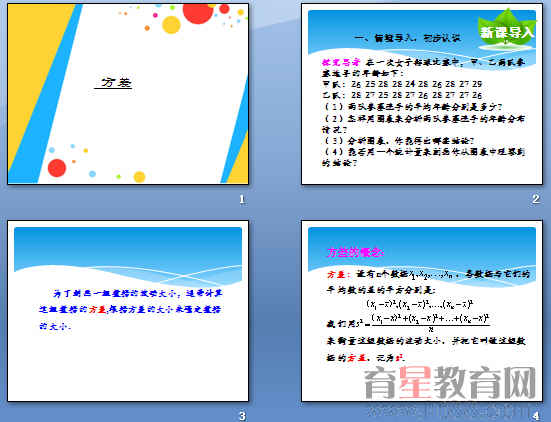
Task: Click the red 方差 word in slide three
Action: [x=97, y=310]
